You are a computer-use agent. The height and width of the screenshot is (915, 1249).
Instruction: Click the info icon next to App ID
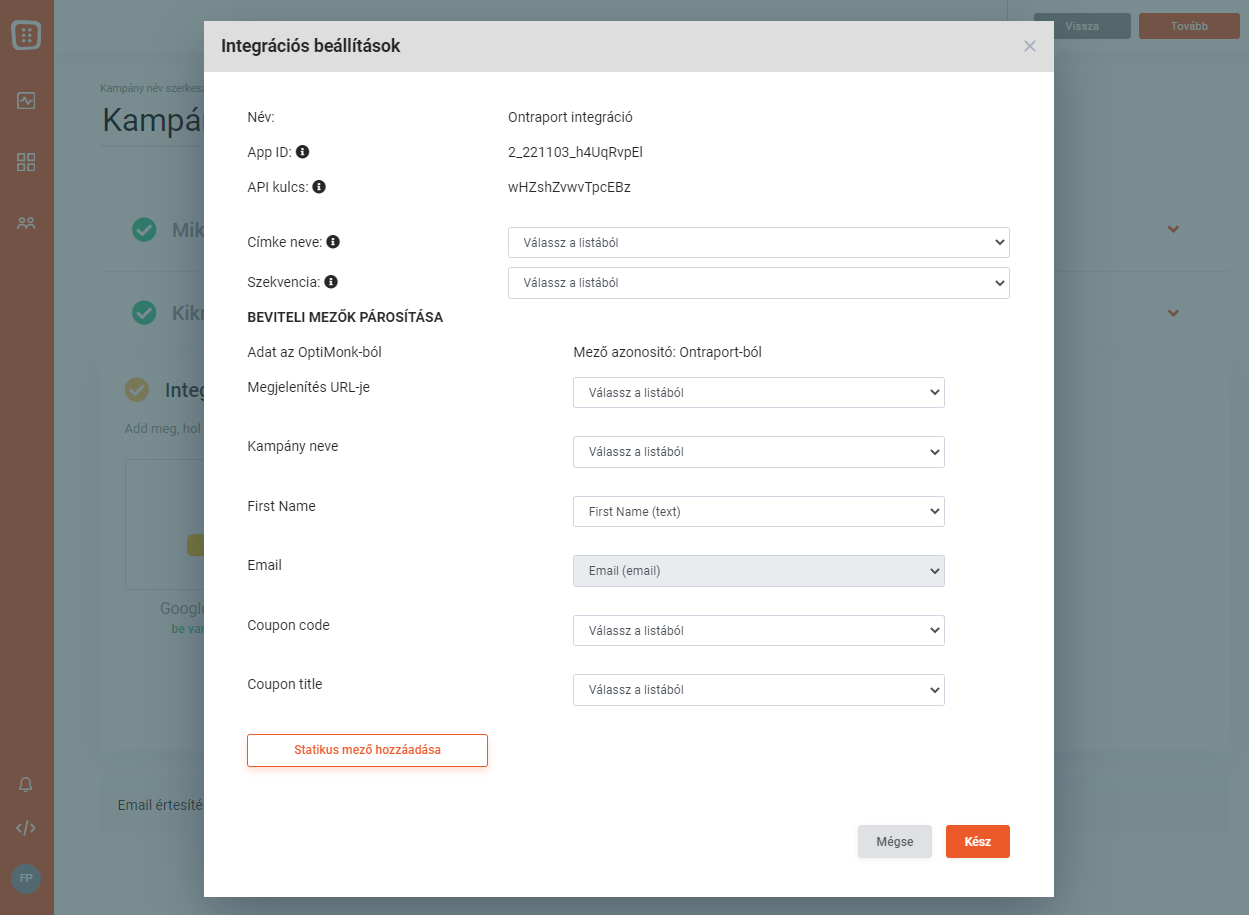(302, 152)
